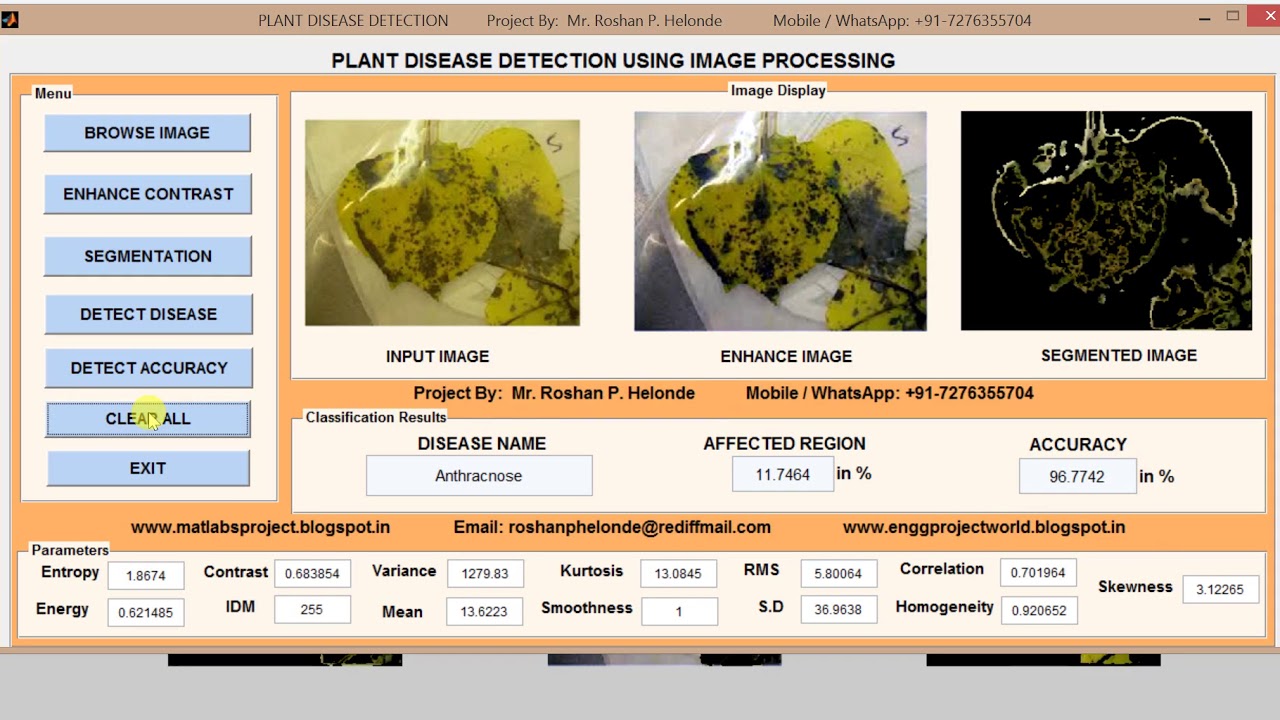
Task: Select the Kurtosis value field 13.0845
Action: click(678, 574)
